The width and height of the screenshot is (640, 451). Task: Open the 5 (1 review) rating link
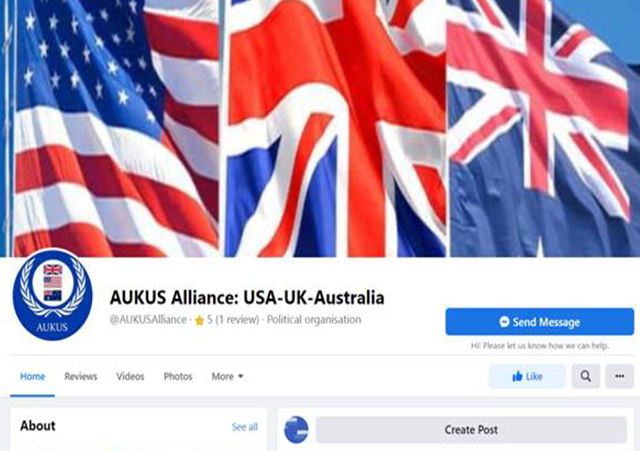click(233, 320)
